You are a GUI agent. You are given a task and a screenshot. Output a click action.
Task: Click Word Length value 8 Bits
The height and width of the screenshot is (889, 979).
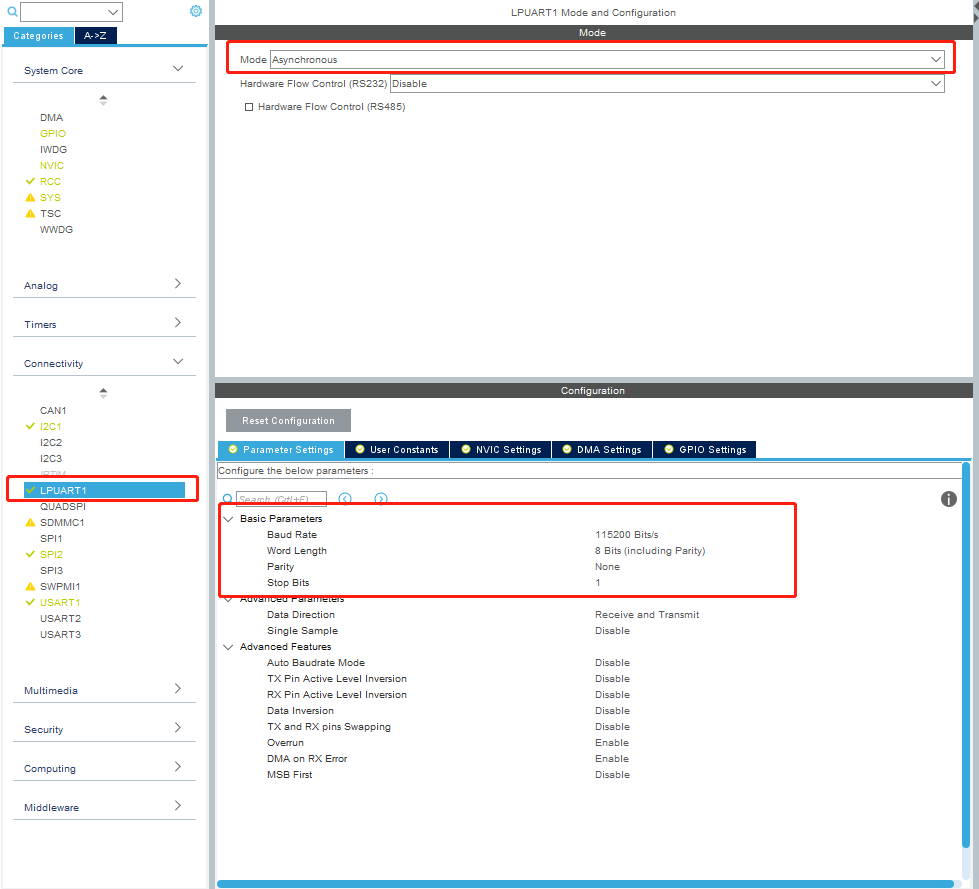click(x=650, y=551)
